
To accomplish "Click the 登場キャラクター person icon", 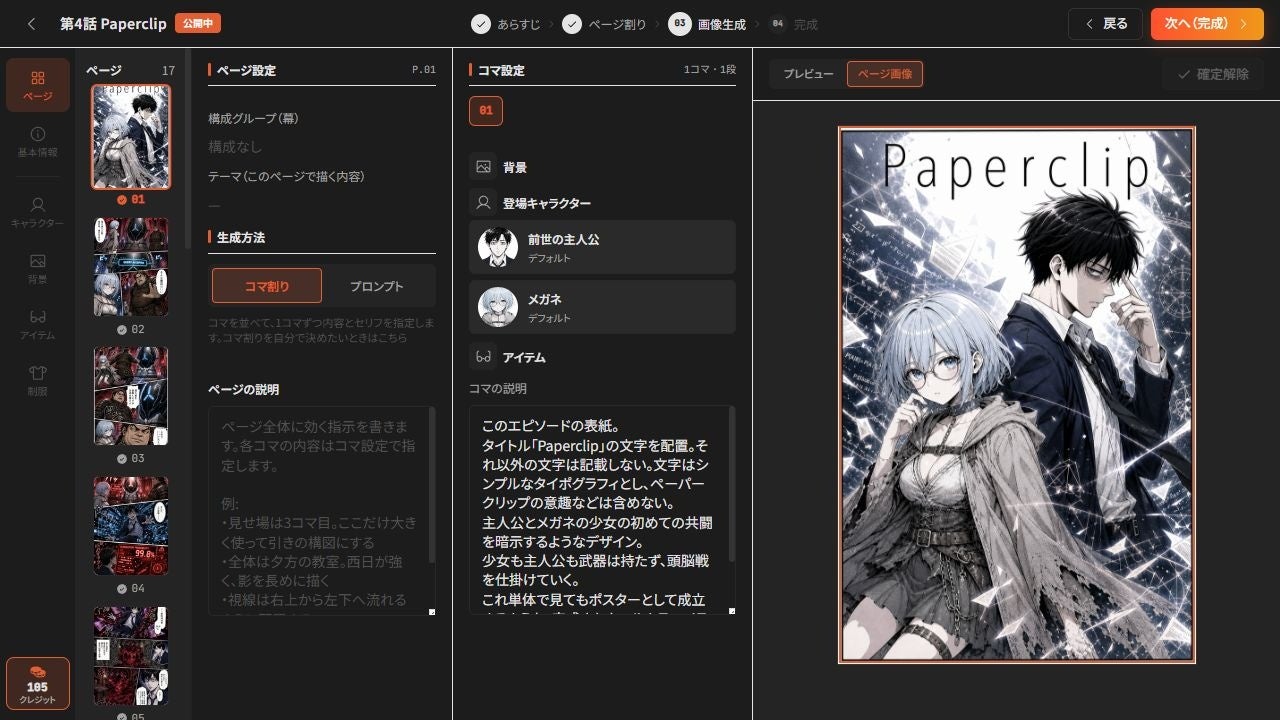I will tap(483, 203).
